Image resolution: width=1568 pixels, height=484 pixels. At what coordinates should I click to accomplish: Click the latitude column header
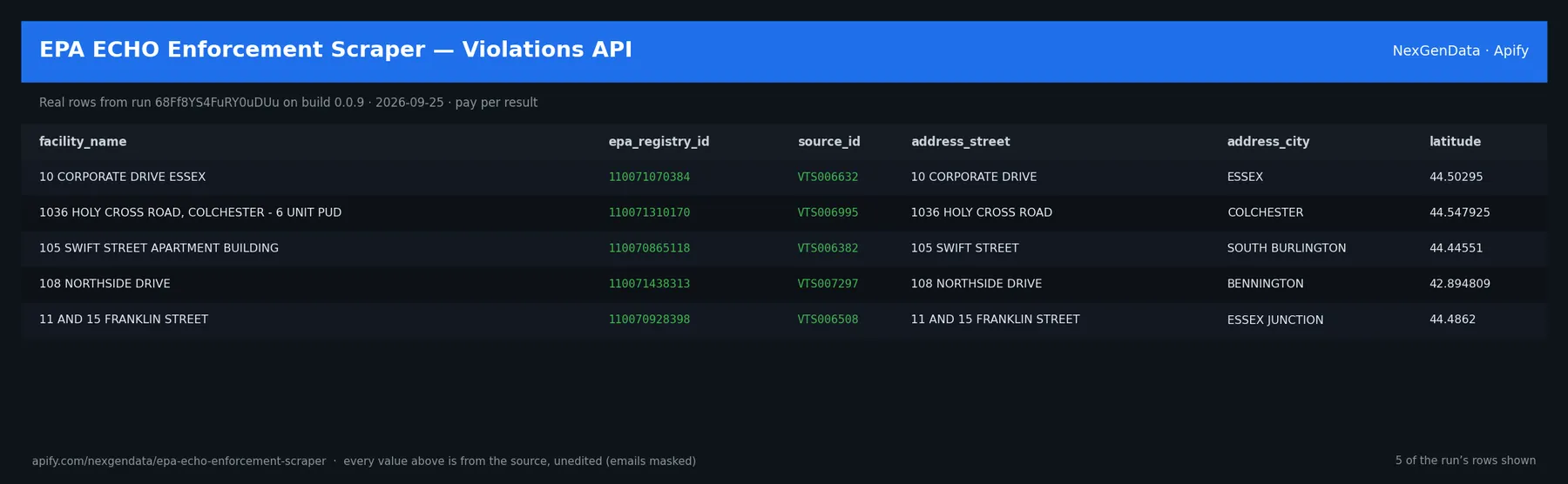pyautogui.click(x=1455, y=142)
